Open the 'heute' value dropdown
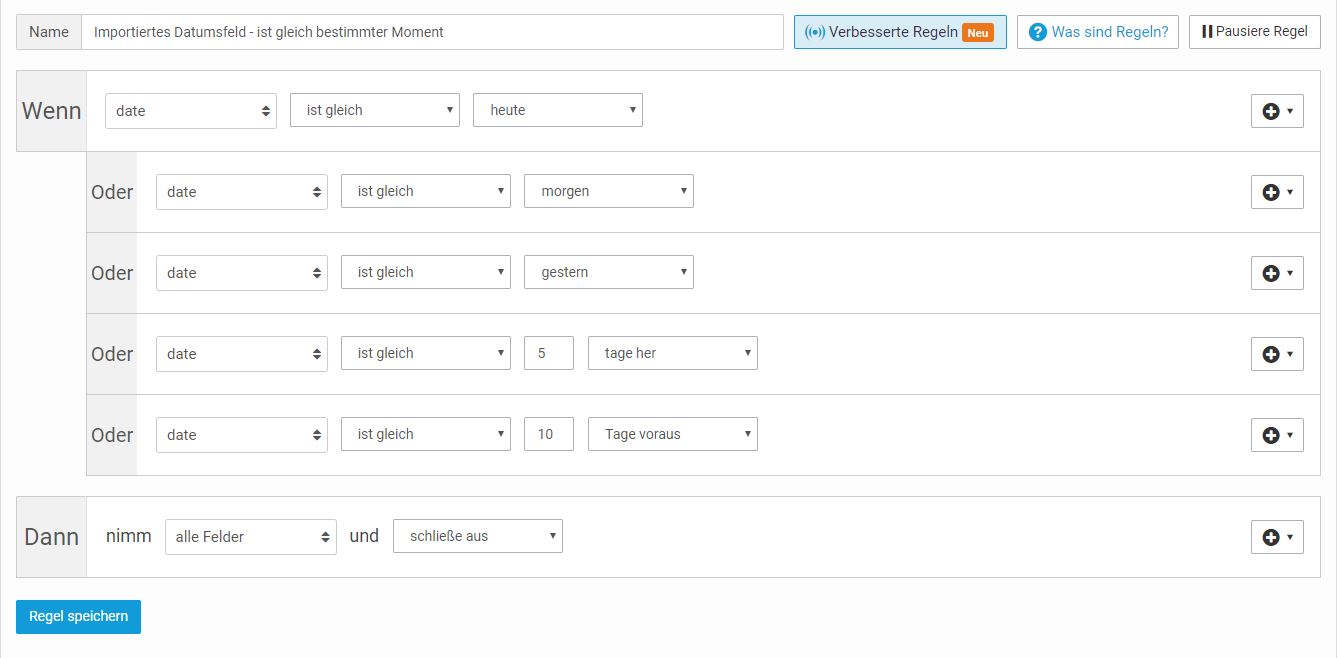1337x658 pixels. pyautogui.click(x=558, y=110)
